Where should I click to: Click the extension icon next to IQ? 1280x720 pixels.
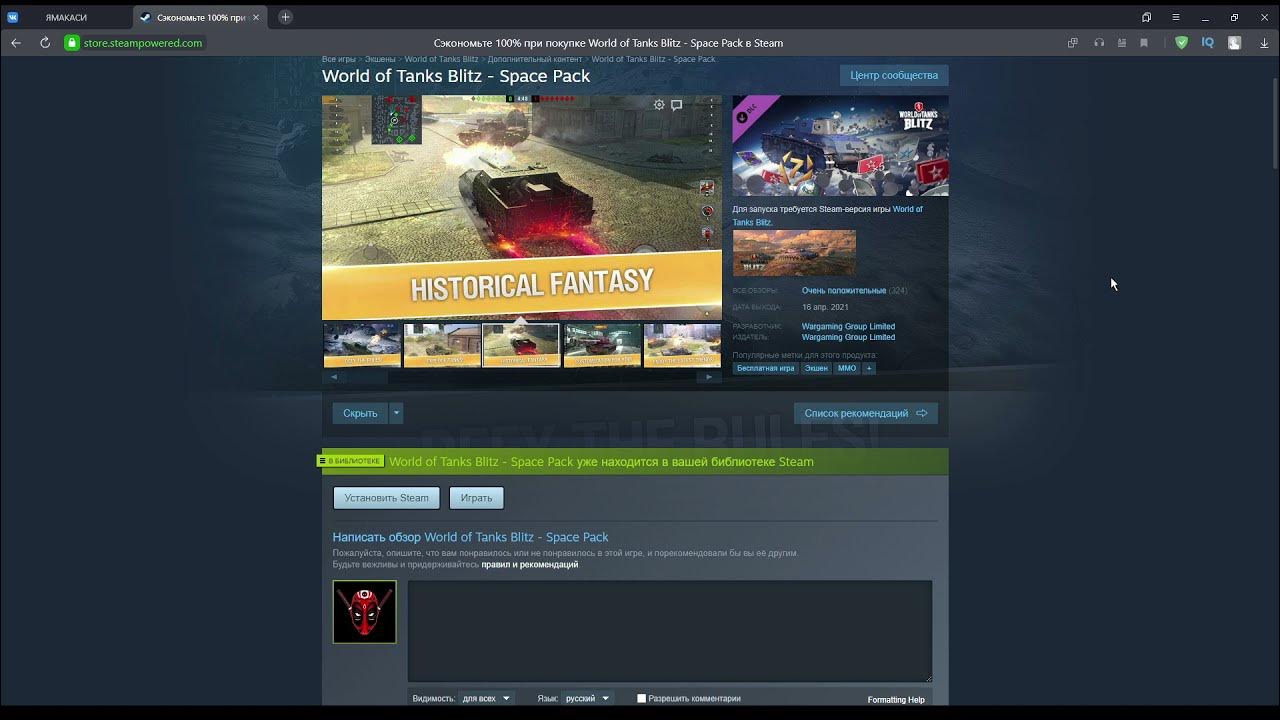1235,43
